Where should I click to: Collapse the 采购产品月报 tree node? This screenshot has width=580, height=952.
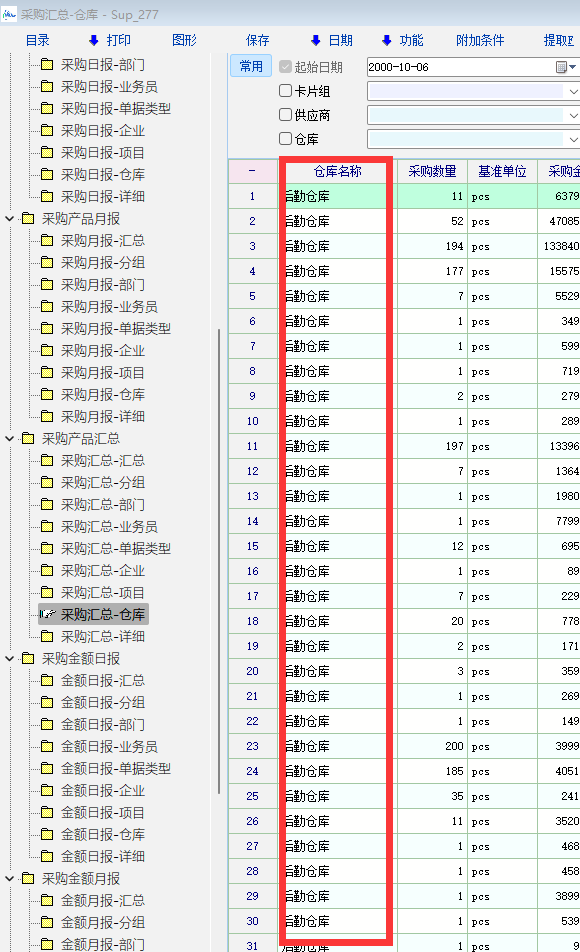click(x=9, y=218)
